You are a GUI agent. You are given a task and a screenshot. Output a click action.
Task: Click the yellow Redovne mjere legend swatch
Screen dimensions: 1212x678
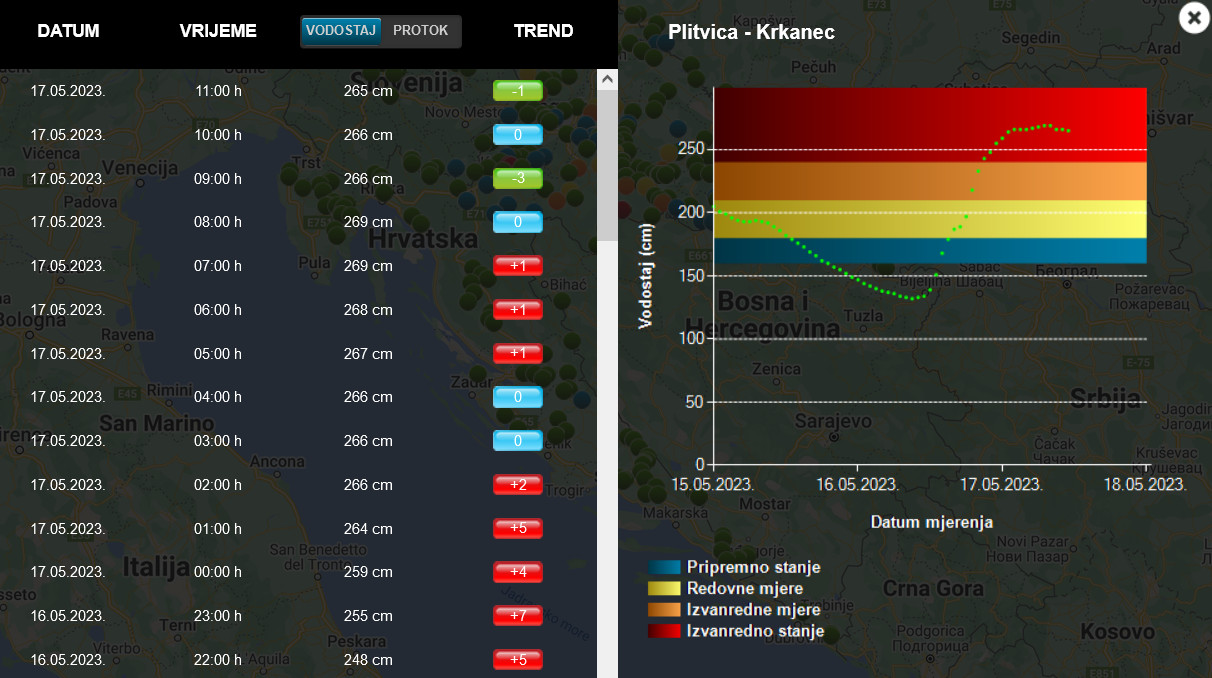click(664, 589)
